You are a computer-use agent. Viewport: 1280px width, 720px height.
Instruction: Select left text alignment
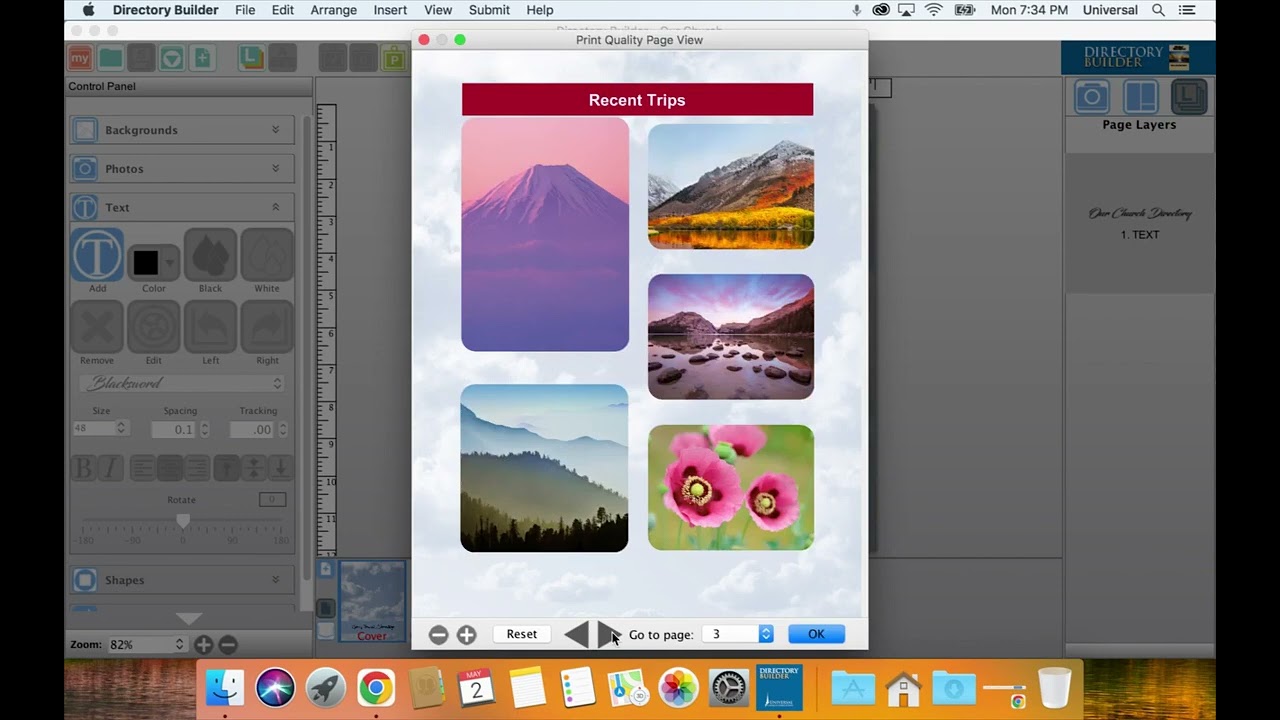[x=143, y=467]
